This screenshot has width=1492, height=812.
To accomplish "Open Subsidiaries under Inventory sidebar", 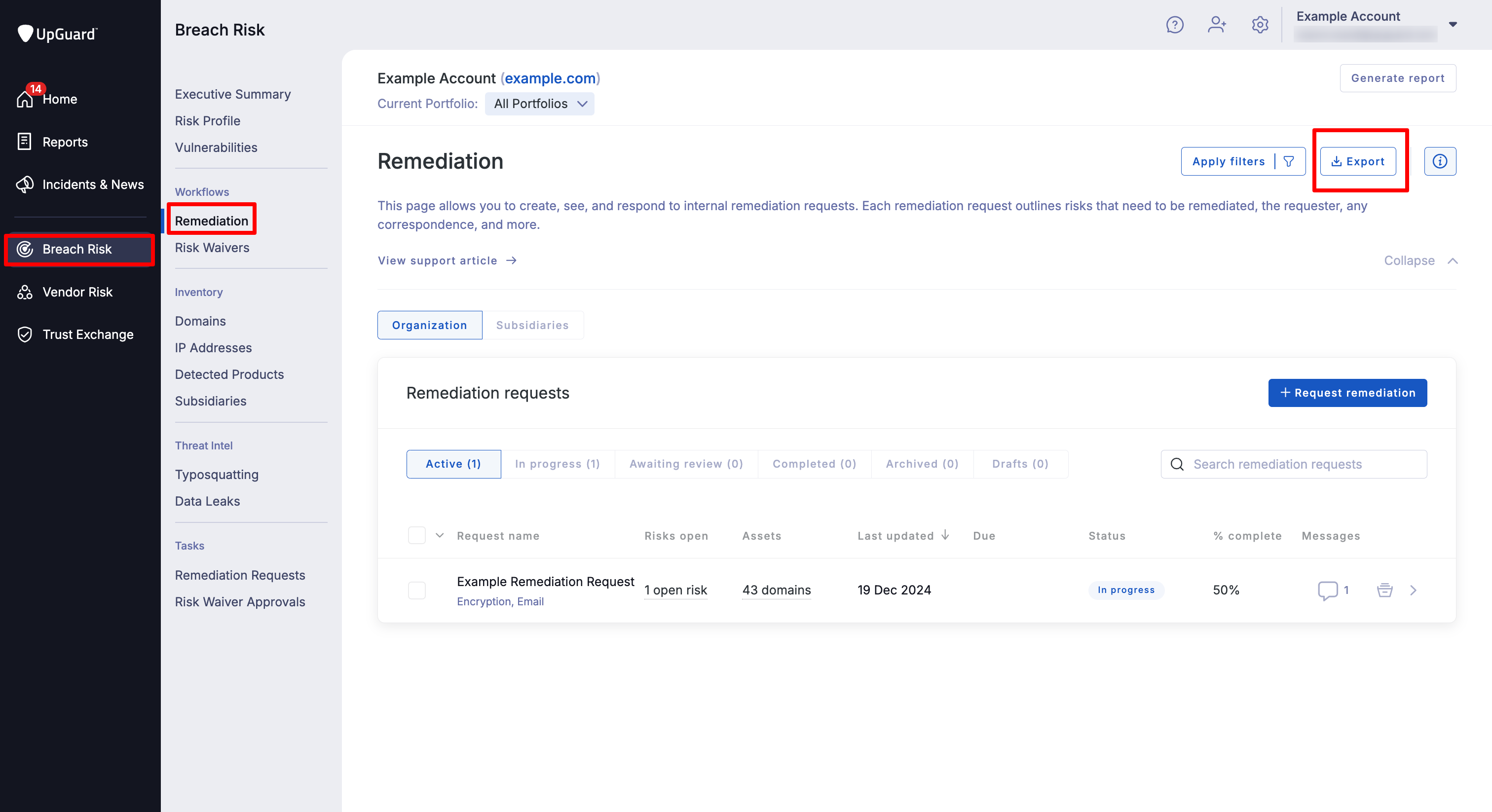I will pyautogui.click(x=210, y=401).
